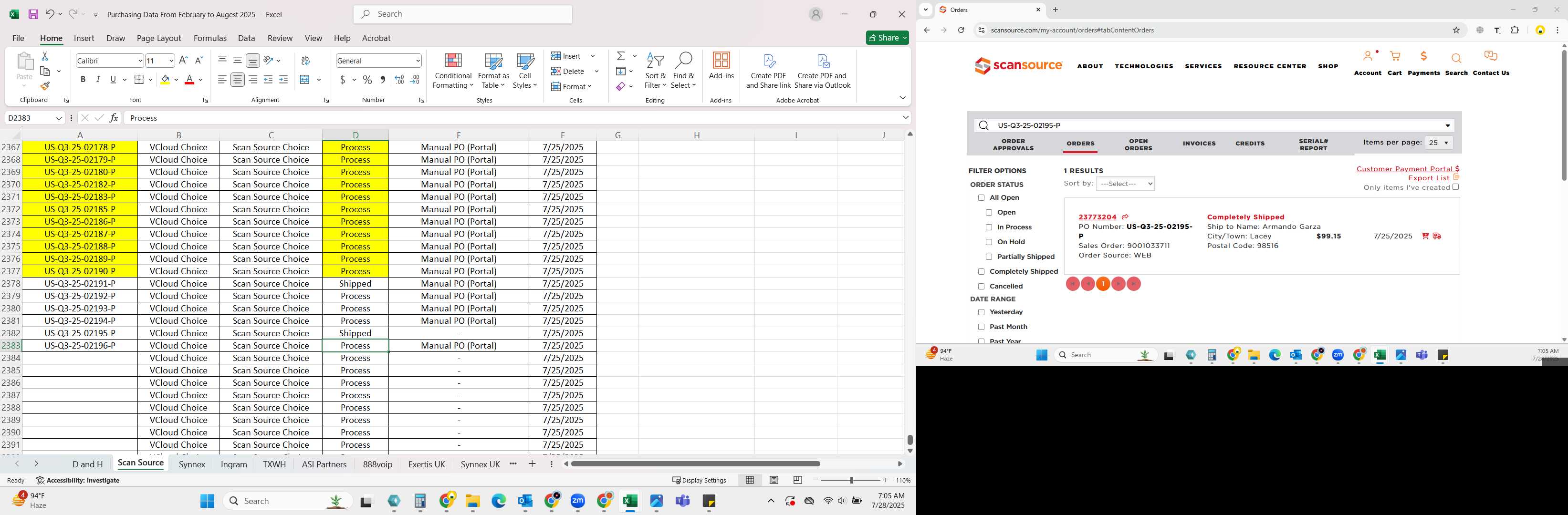Open the Resource Center nav item
Viewport: 1568px width, 515px height.
click(1270, 66)
